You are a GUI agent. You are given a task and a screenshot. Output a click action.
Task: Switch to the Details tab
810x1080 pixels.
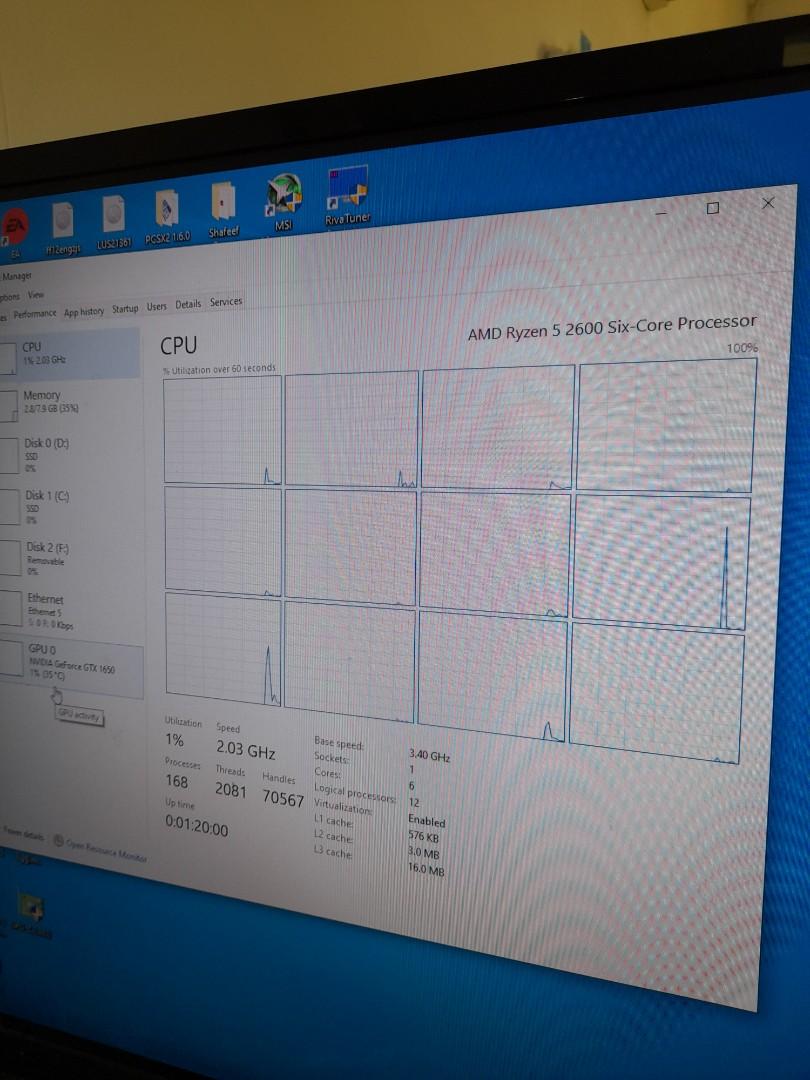(x=188, y=304)
